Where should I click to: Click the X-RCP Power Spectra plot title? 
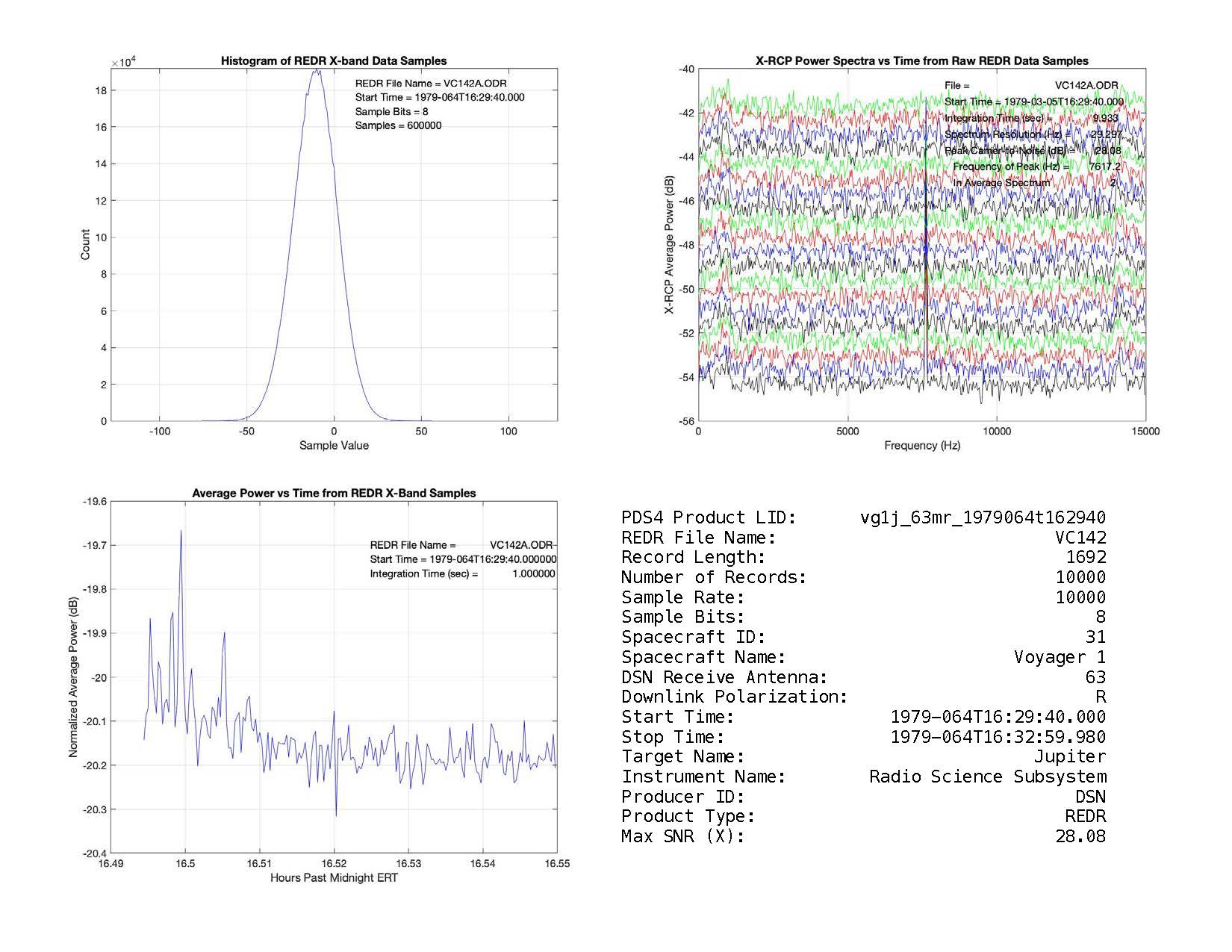click(x=921, y=61)
